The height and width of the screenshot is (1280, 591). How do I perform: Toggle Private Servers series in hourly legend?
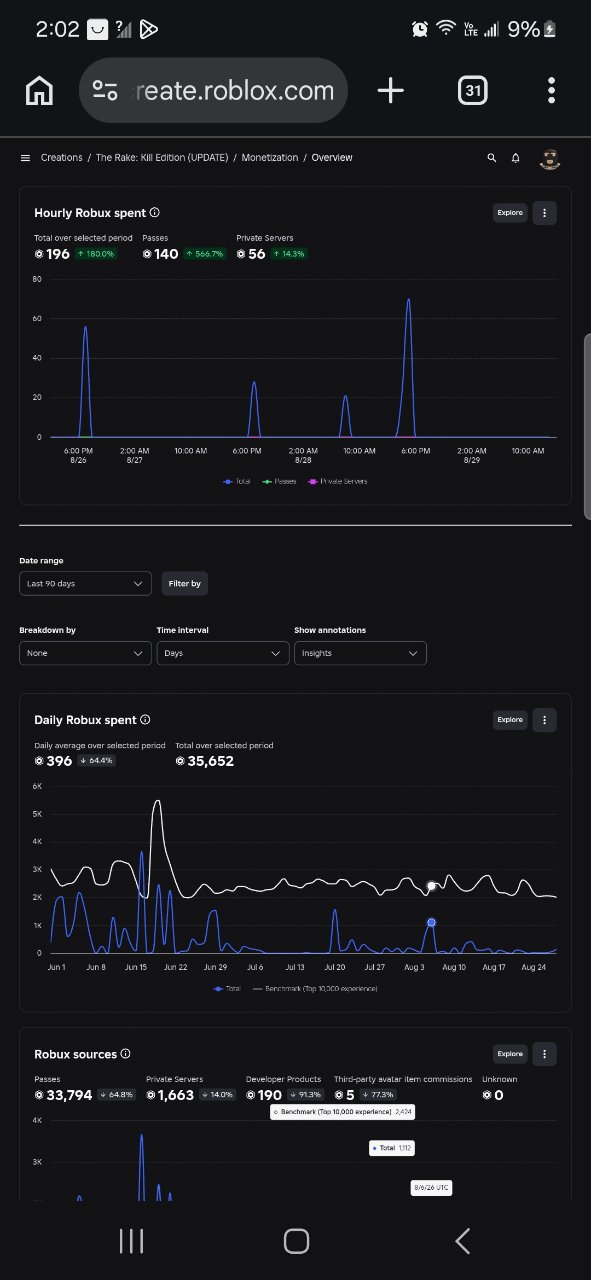coord(337,481)
